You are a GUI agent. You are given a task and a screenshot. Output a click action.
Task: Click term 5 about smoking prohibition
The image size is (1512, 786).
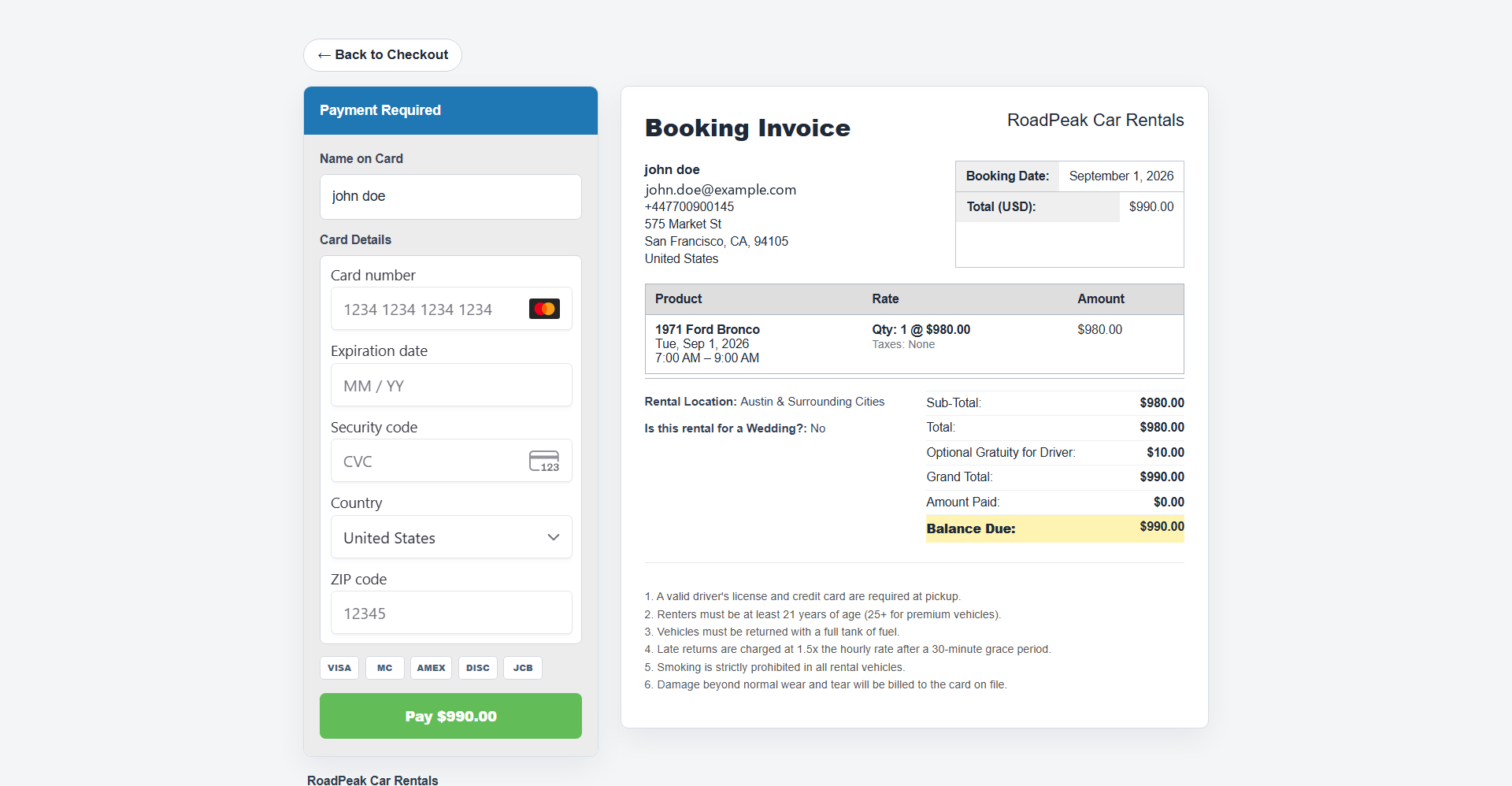[775, 668]
